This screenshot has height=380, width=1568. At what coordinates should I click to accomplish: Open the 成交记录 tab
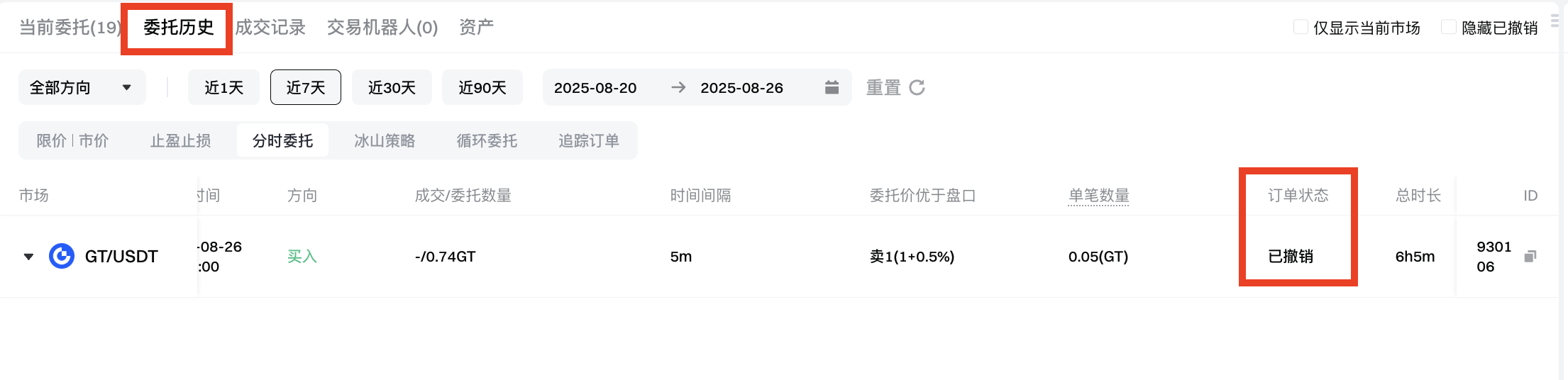(x=270, y=28)
